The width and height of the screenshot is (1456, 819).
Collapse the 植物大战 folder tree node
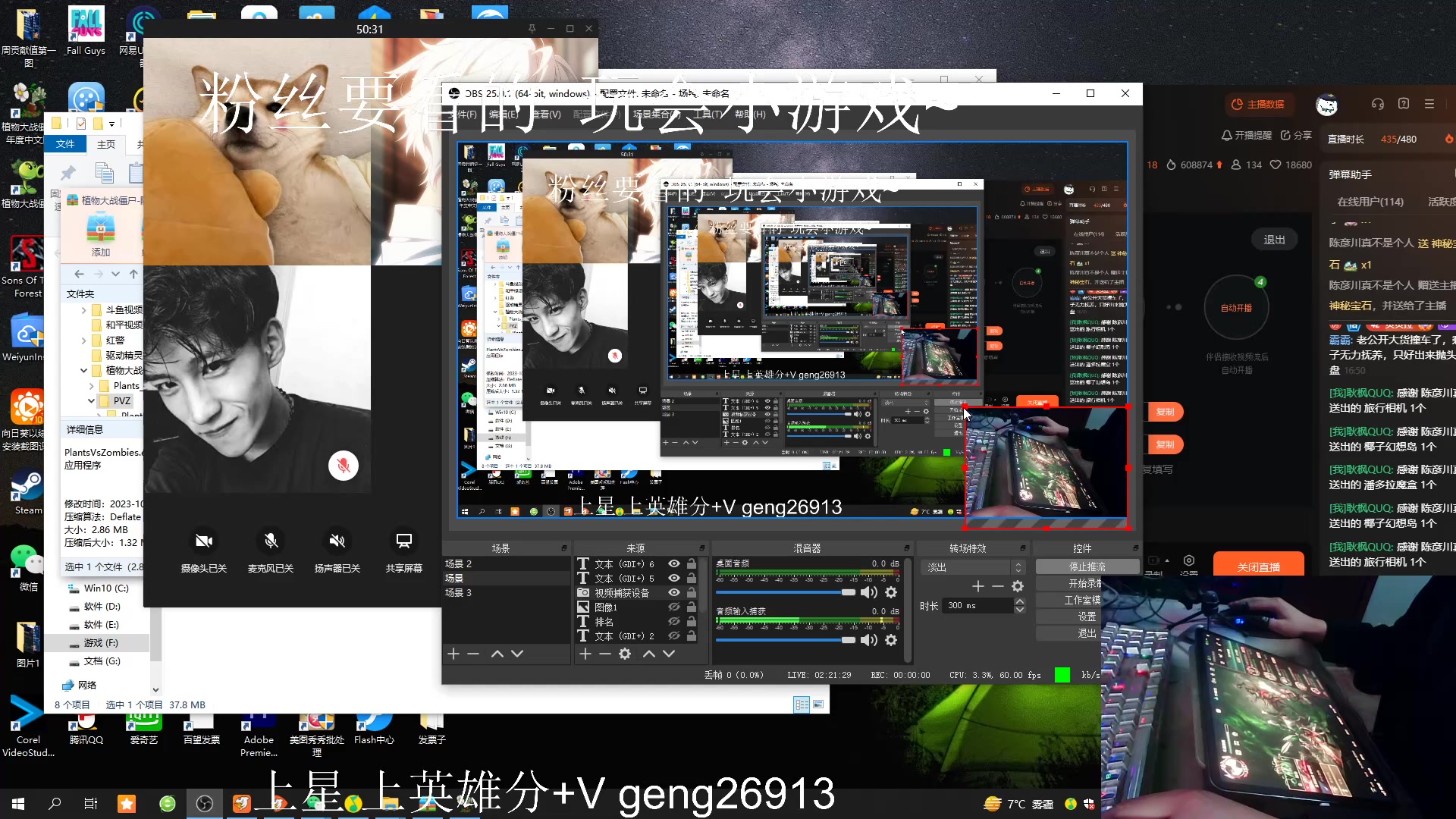[x=83, y=371]
